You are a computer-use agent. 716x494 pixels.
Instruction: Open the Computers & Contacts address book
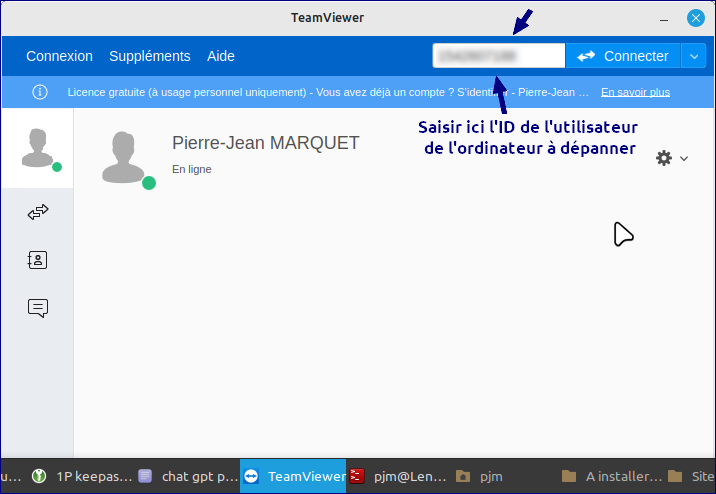click(x=37, y=260)
